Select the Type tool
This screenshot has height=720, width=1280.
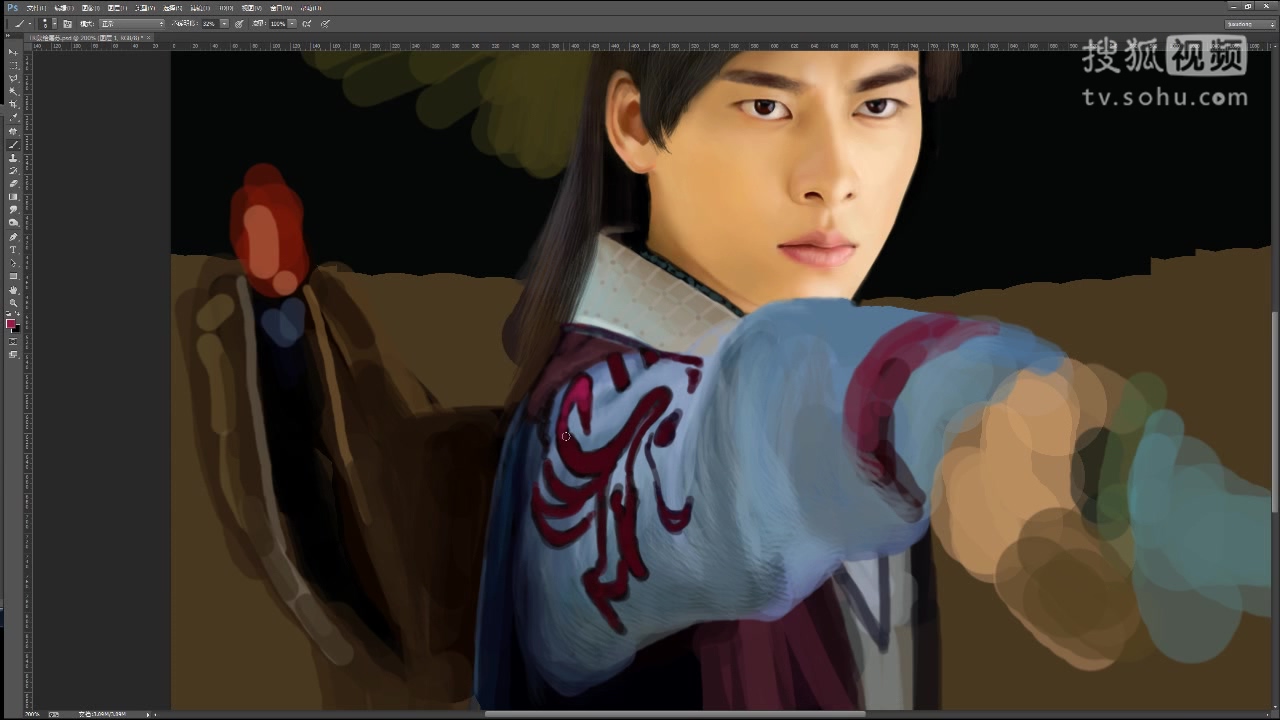tap(13, 249)
